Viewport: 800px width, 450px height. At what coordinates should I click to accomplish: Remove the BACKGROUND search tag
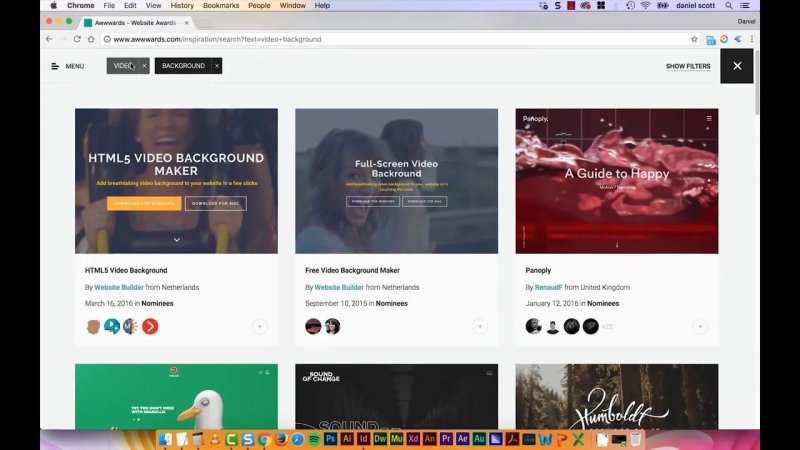pyautogui.click(x=217, y=66)
